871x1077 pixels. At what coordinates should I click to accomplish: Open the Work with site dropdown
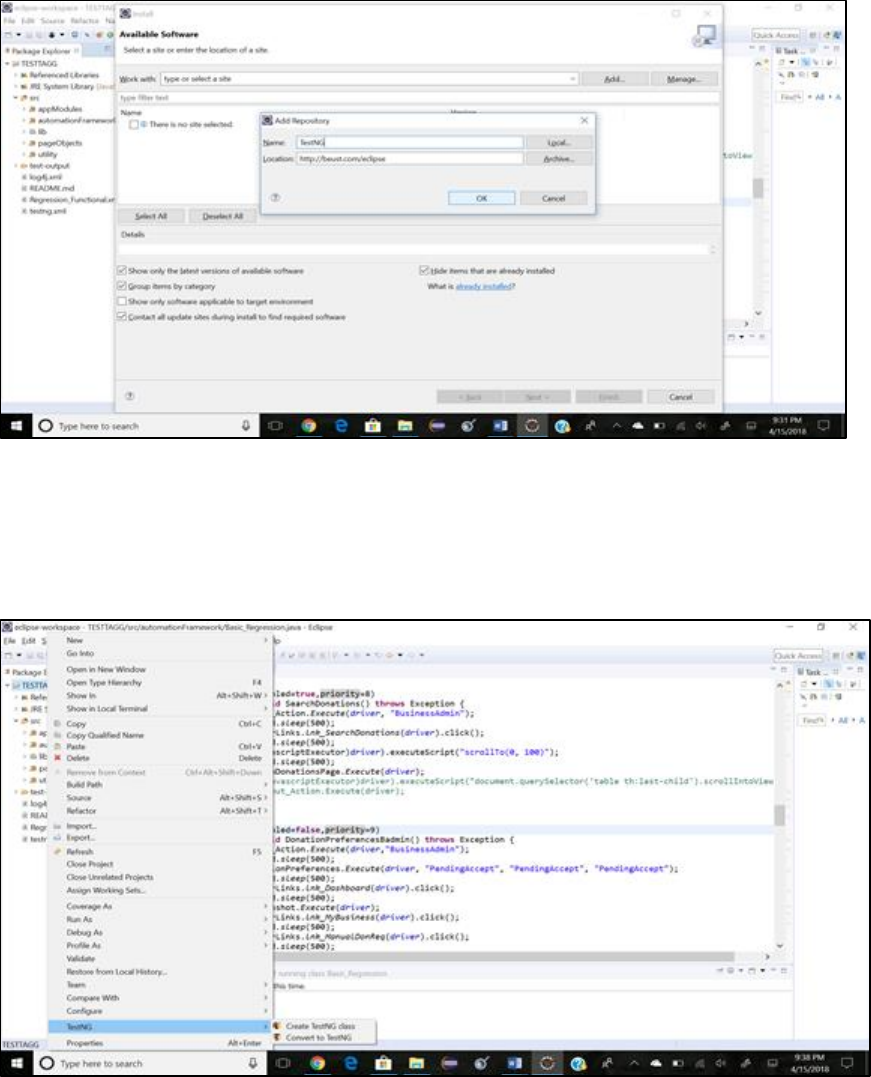[x=572, y=79]
